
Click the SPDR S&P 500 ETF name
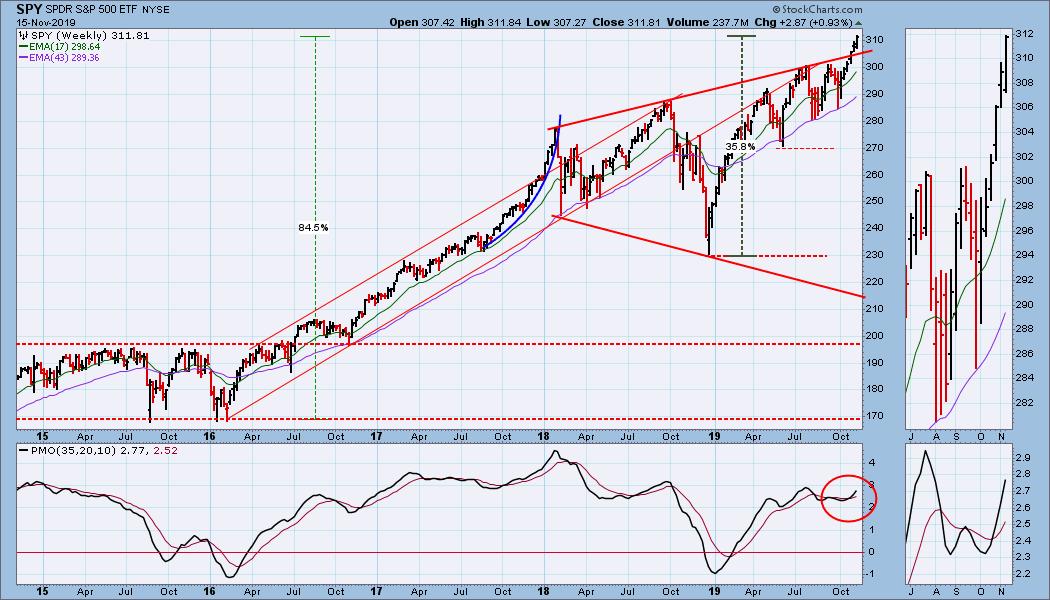click(92, 10)
